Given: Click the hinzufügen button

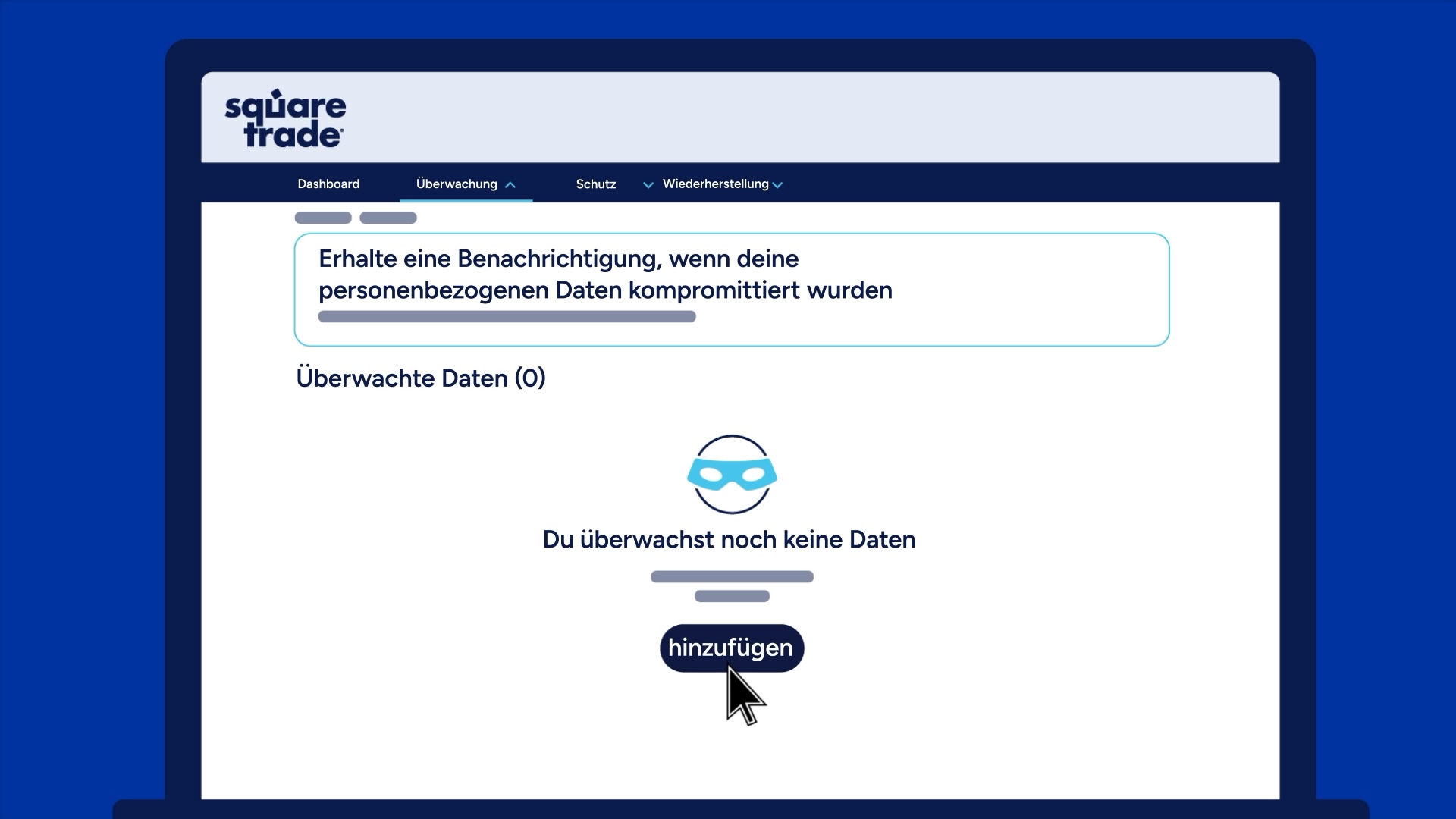Looking at the screenshot, I should [732, 648].
